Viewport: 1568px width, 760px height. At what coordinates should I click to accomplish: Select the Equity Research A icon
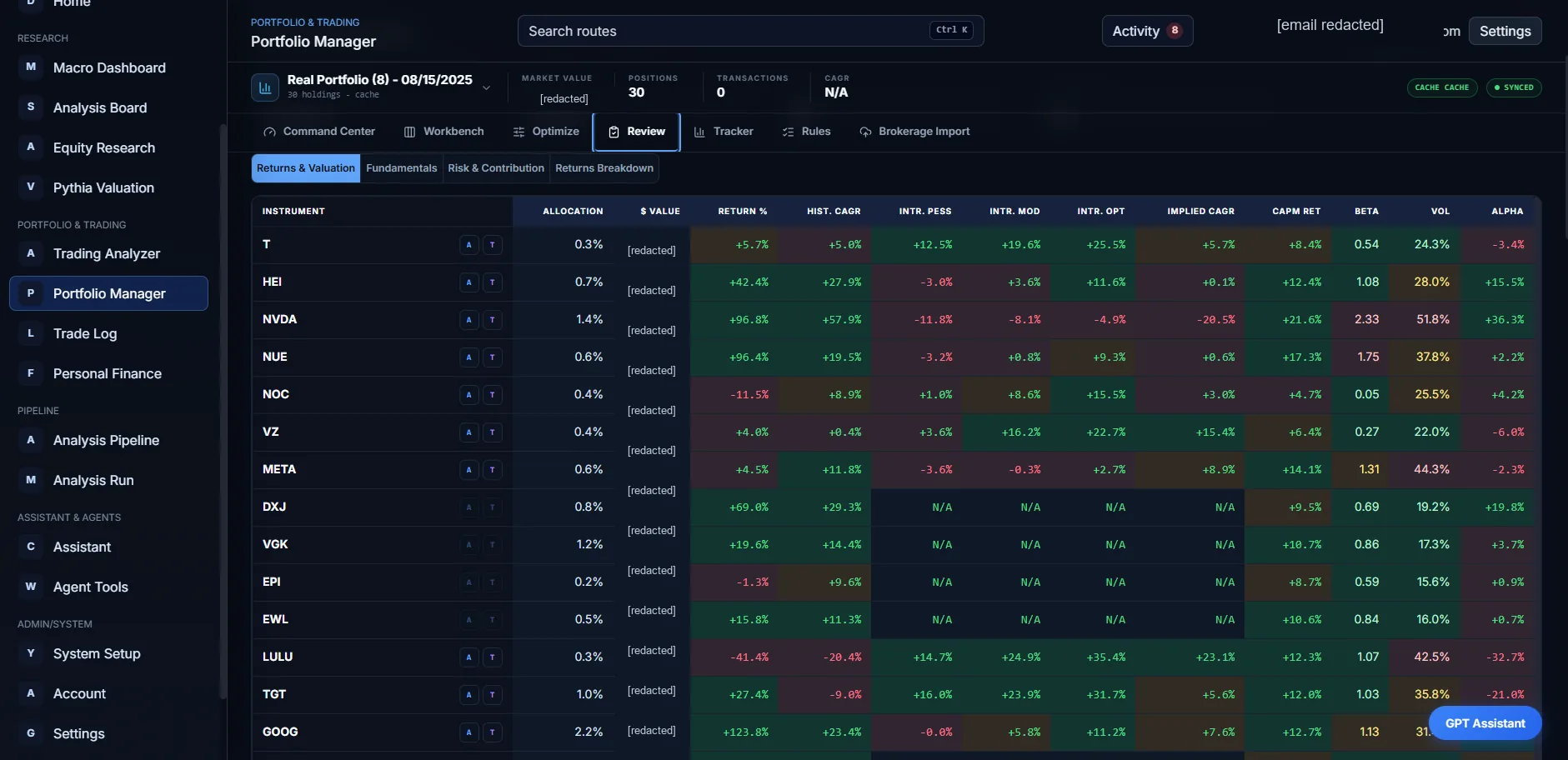click(31, 147)
